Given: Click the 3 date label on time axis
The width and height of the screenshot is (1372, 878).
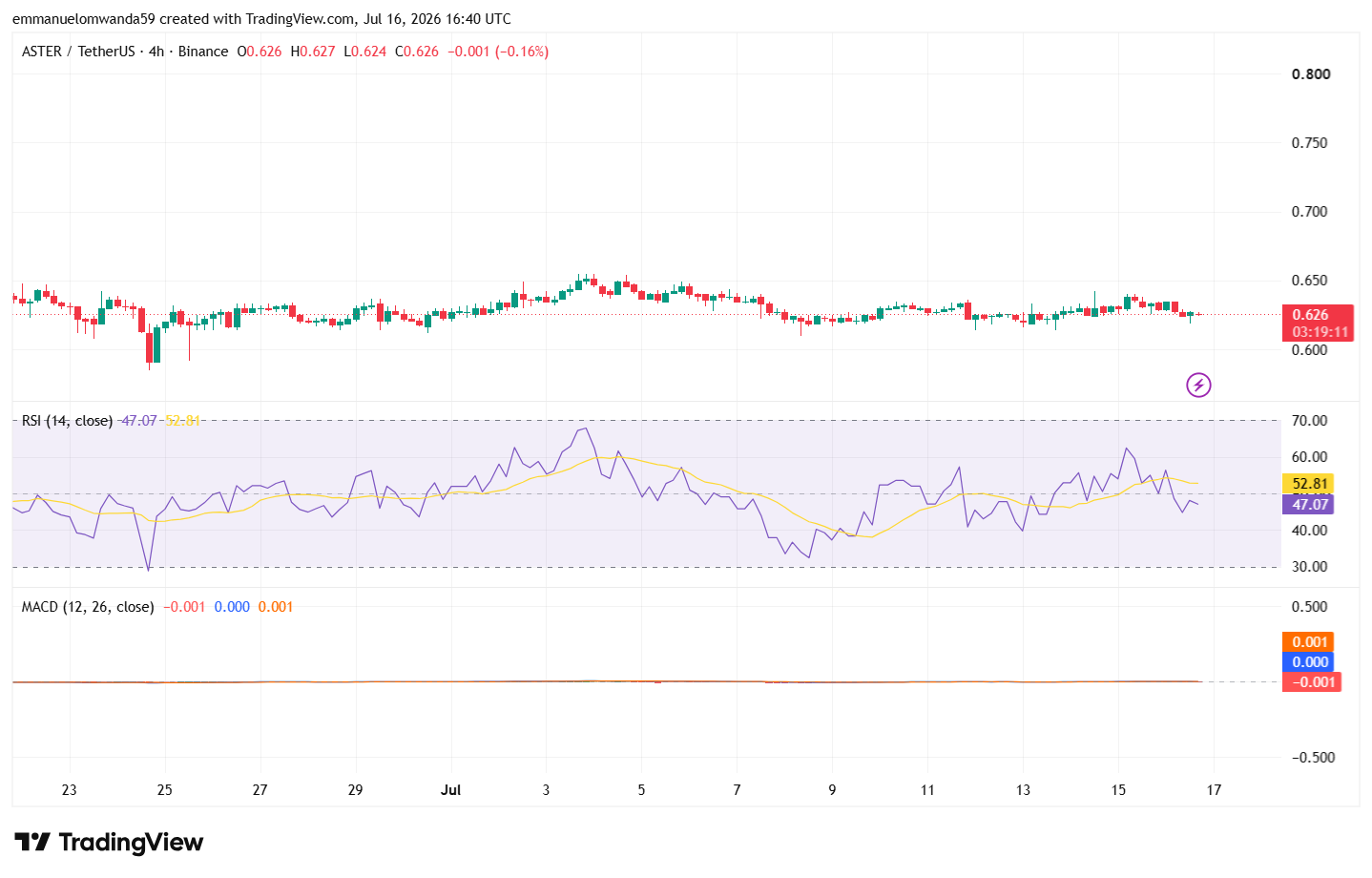Looking at the screenshot, I should click(x=547, y=790).
